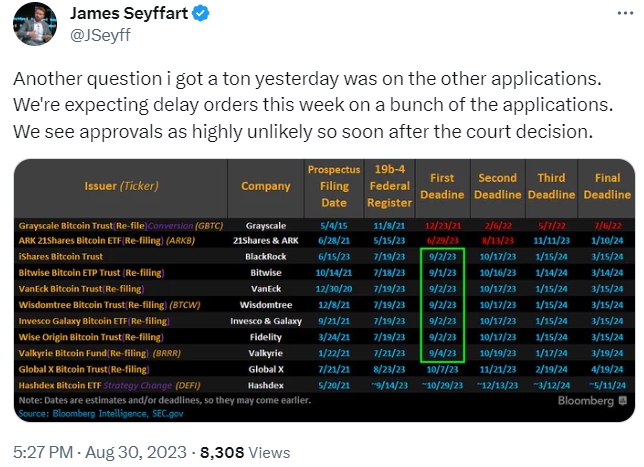Click the Valkyrie 9/4/23 first deadline cell
Image resolution: width=644 pixels, height=467 pixels.
442,353
